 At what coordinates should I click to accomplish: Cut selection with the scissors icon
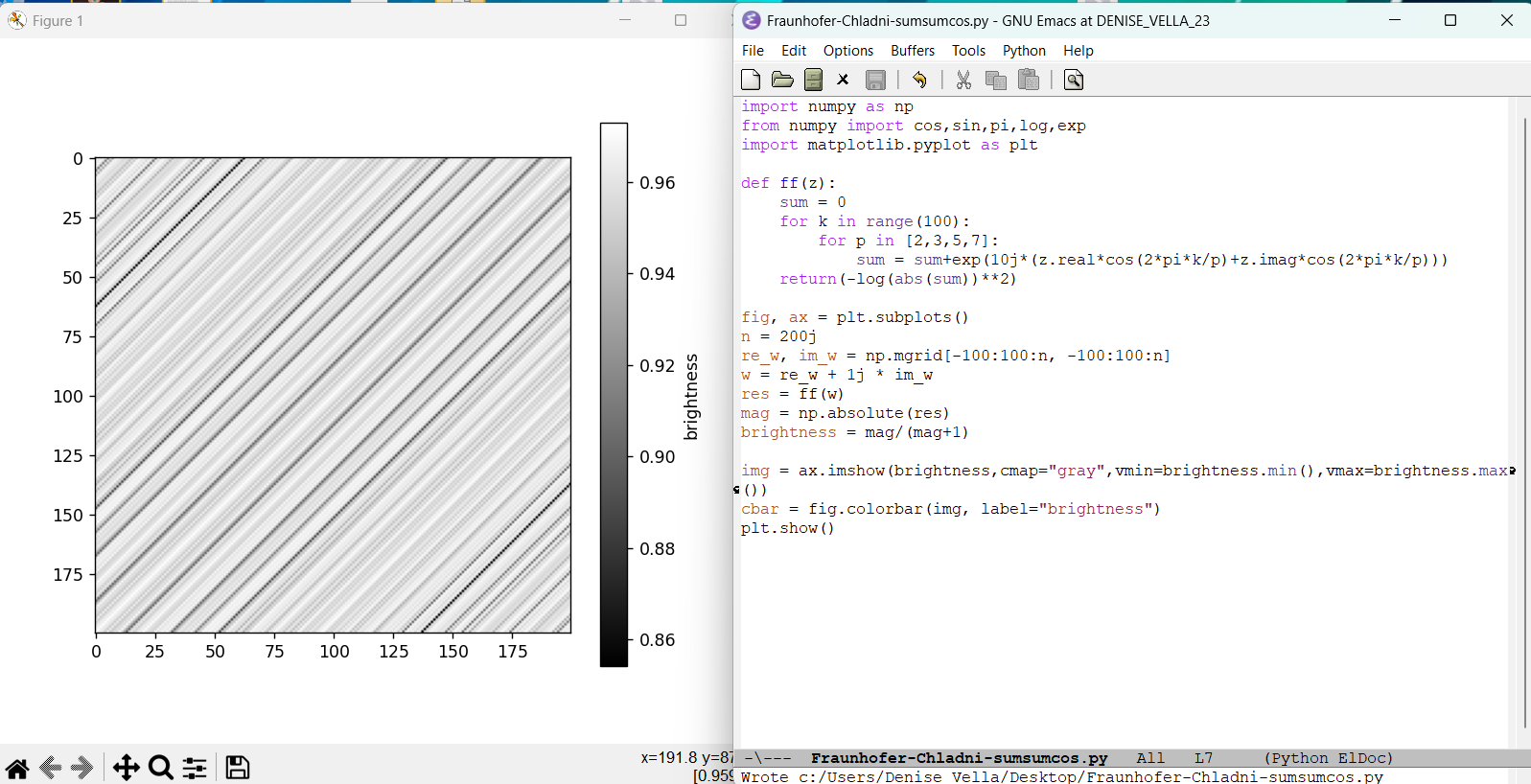pyautogui.click(x=963, y=80)
